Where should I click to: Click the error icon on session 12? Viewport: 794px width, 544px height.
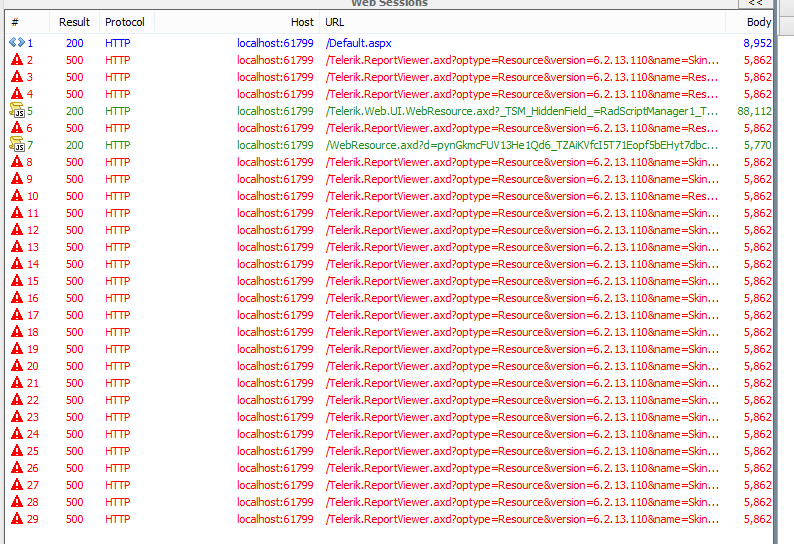(x=17, y=229)
